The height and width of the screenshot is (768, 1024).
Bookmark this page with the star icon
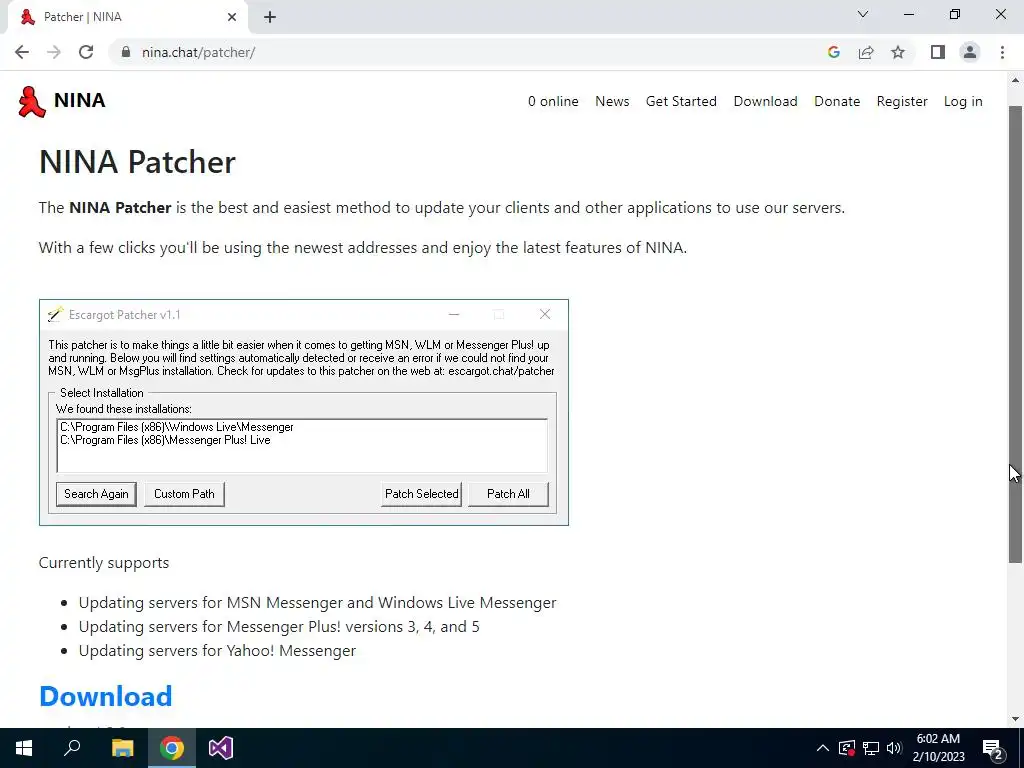coord(898,52)
